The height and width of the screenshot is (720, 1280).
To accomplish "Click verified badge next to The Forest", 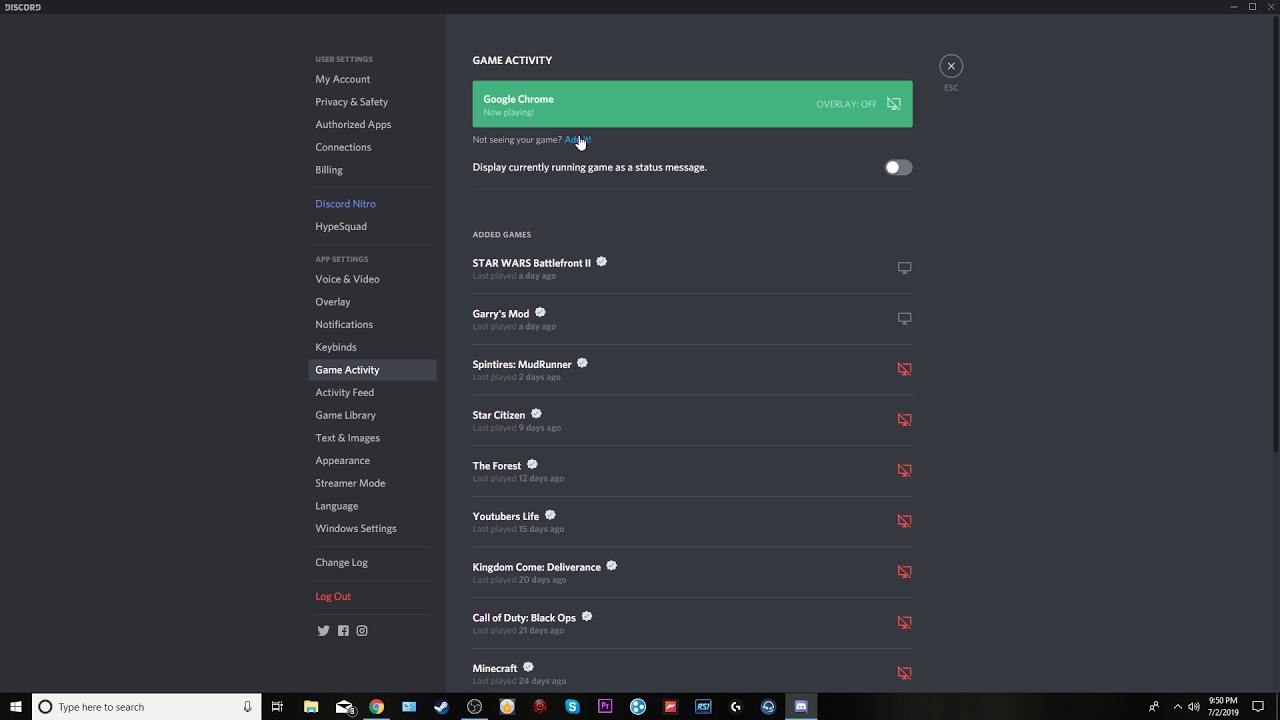I will (x=532, y=465).
